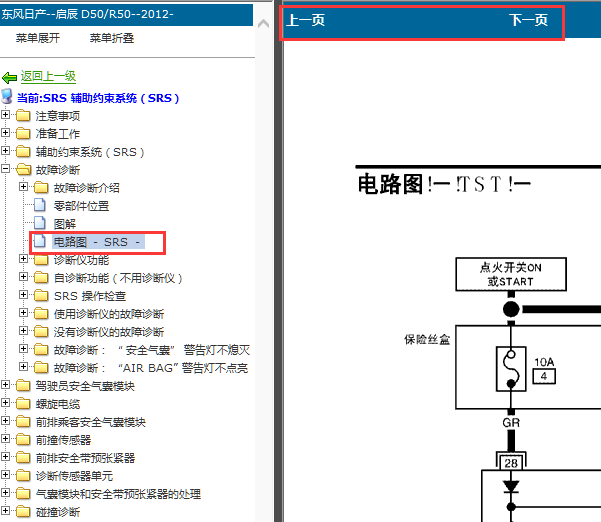
Task: Click the folder icon for 没有诊断仪的故障诊断
Action: pyautogui.click(x=41, y=332)
